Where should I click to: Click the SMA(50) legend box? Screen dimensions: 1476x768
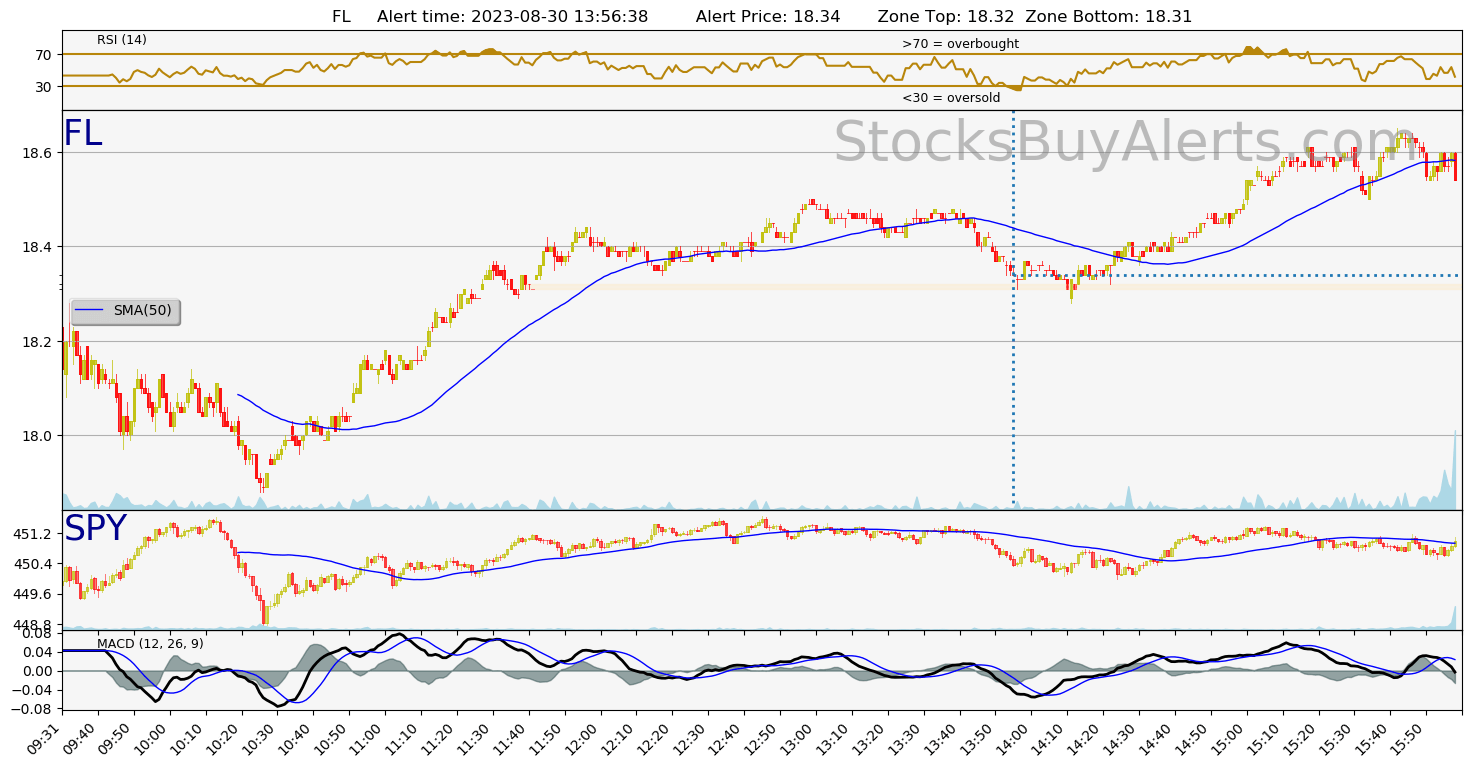(x=124, y=311)
